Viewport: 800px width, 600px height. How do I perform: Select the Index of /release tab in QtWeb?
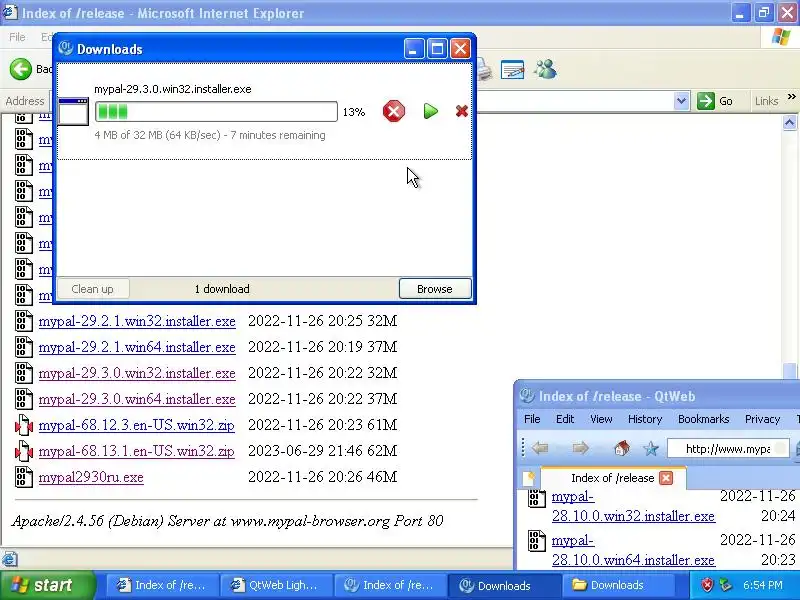612,478
